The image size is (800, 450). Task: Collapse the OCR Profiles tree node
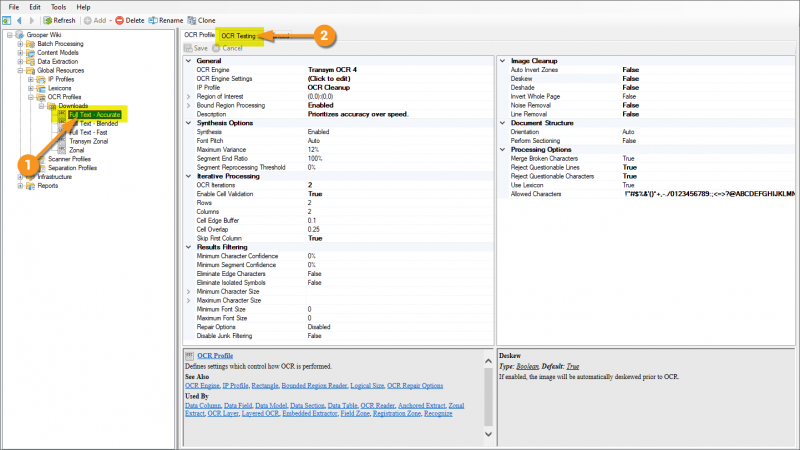[31, 97]
